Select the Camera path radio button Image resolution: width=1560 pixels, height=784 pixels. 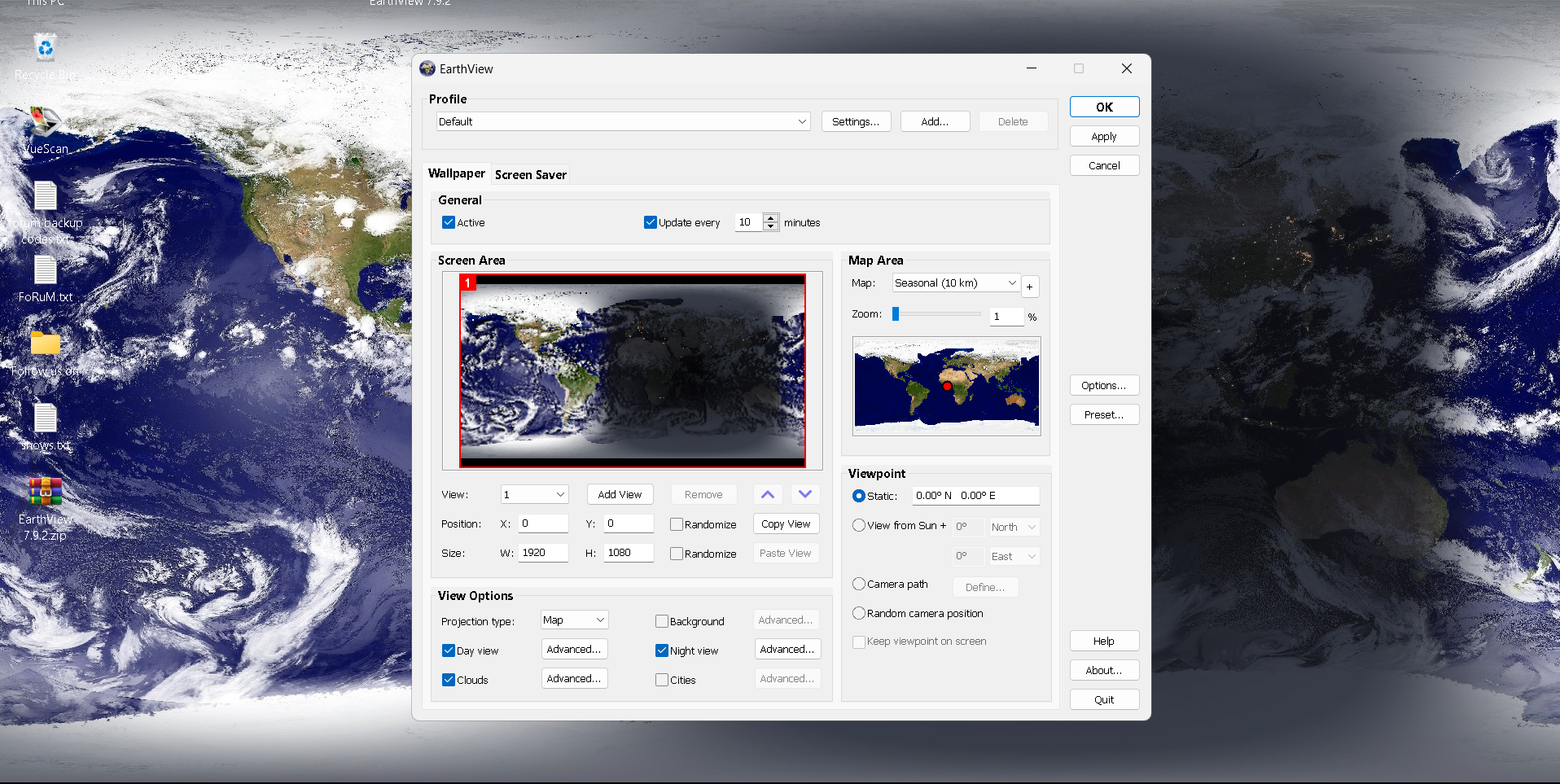859,584
